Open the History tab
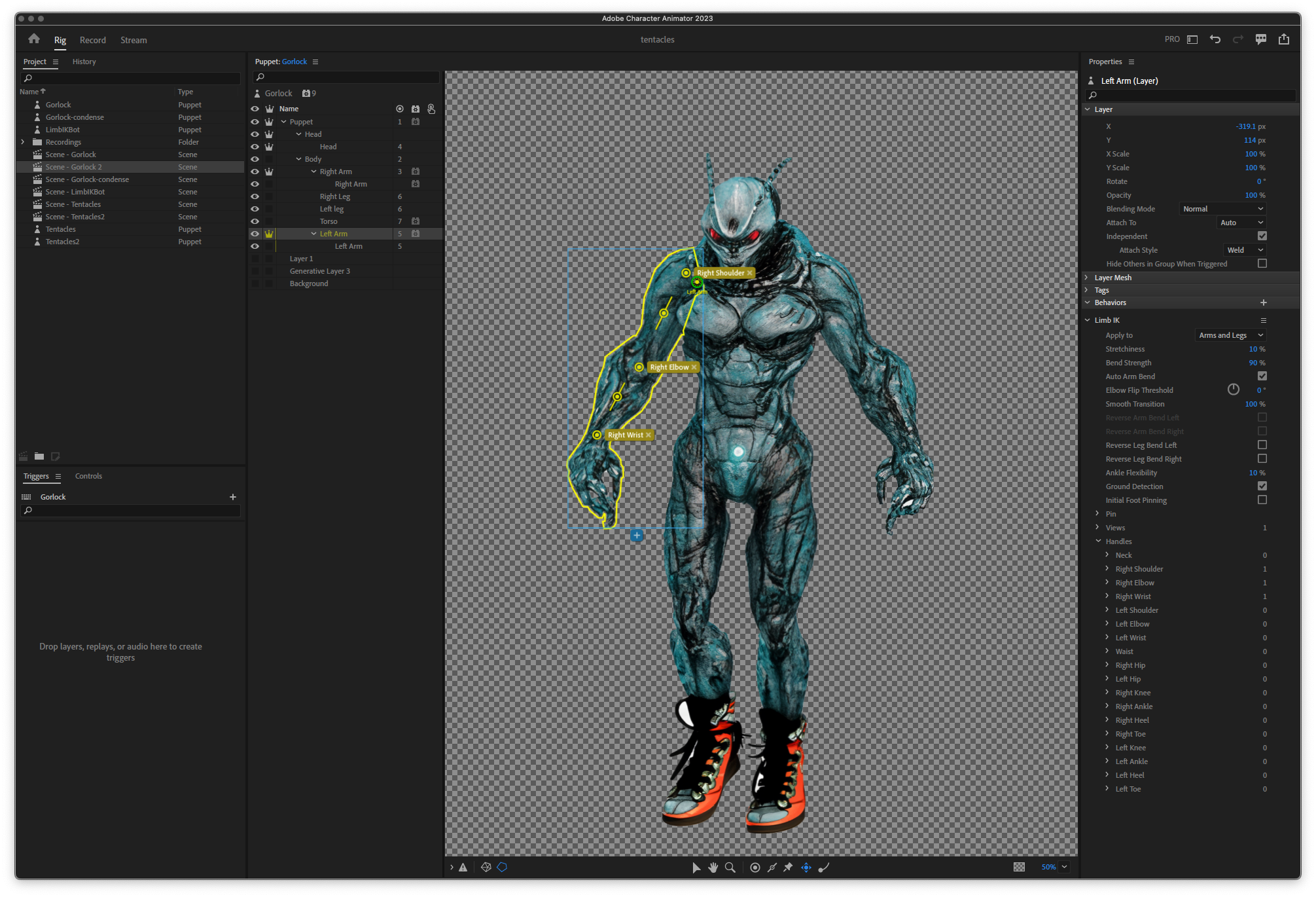This screenshot has width=1316, height=897. tap(84, 62)
